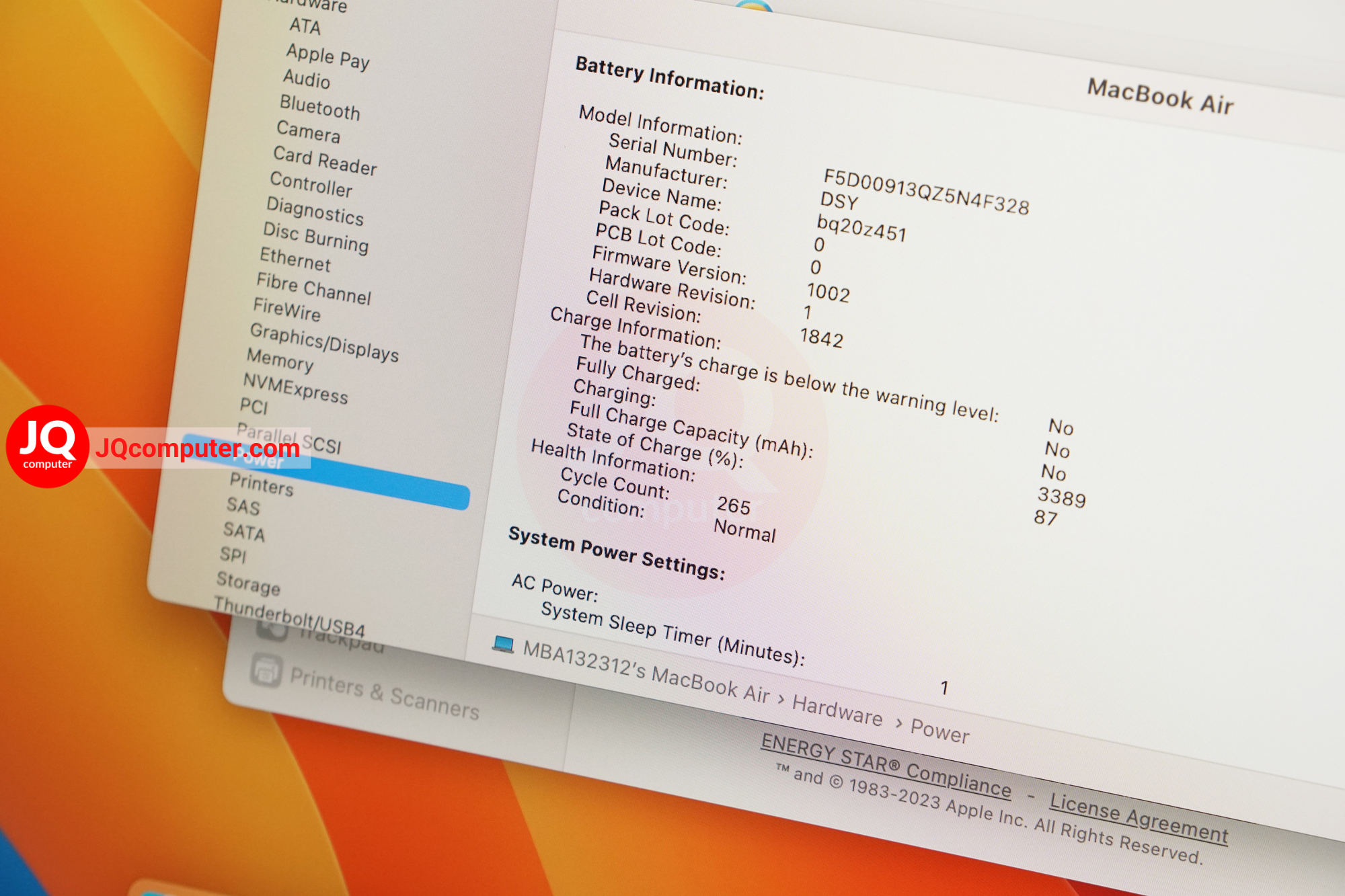Open the Ethernet hardware entry
The image size is (1345, 896).
tap(296, 259)
